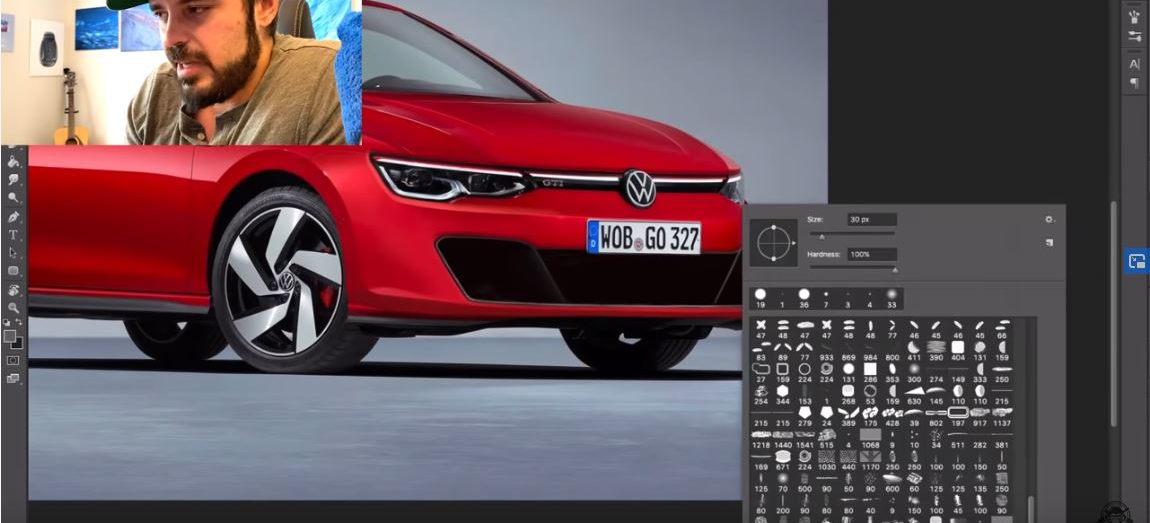Click the foreground color swatch
Image resolution: width=1150 pixels, height=523 pixels.
9,336
